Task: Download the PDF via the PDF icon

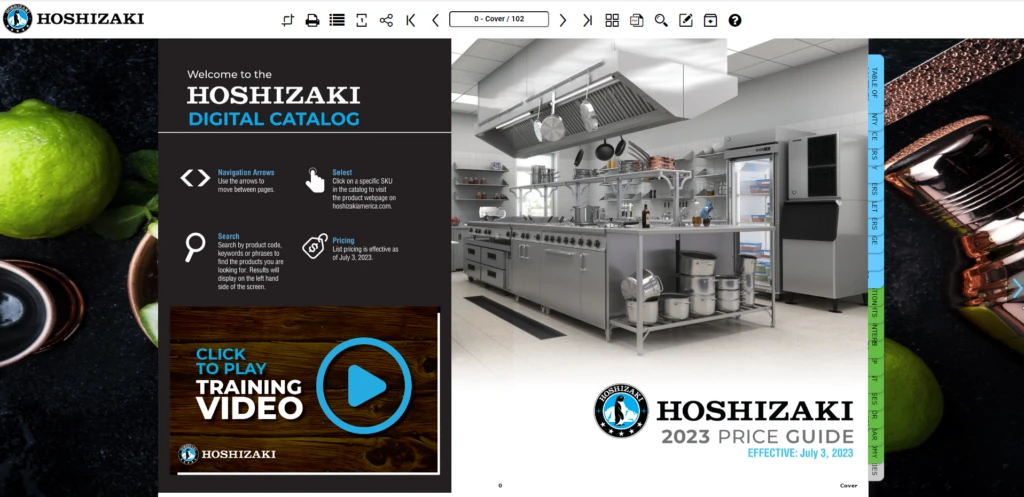Action: click(636, 20)
